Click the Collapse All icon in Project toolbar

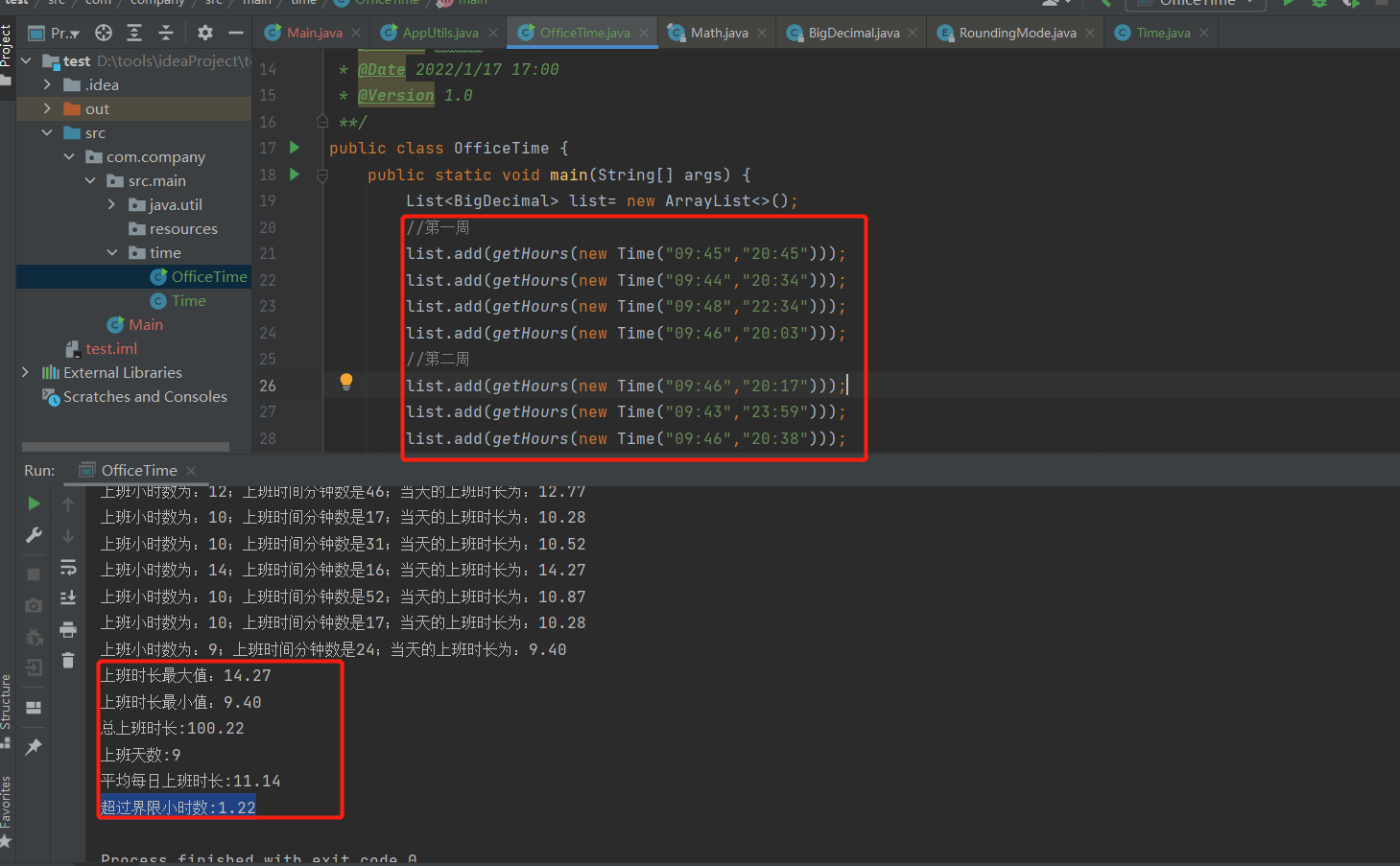coord(166,33)
